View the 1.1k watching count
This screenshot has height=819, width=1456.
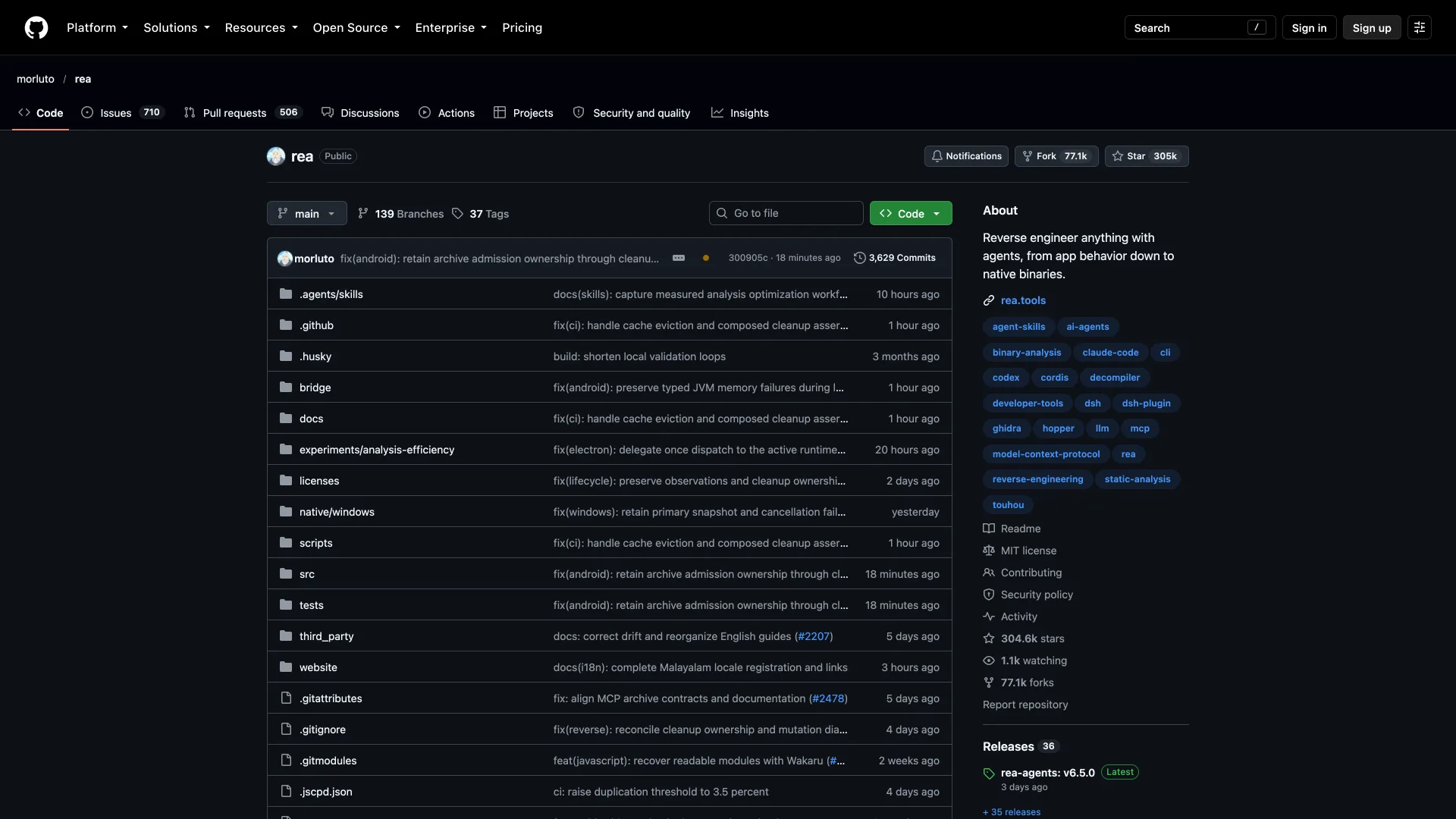(x=1025, y=661)
